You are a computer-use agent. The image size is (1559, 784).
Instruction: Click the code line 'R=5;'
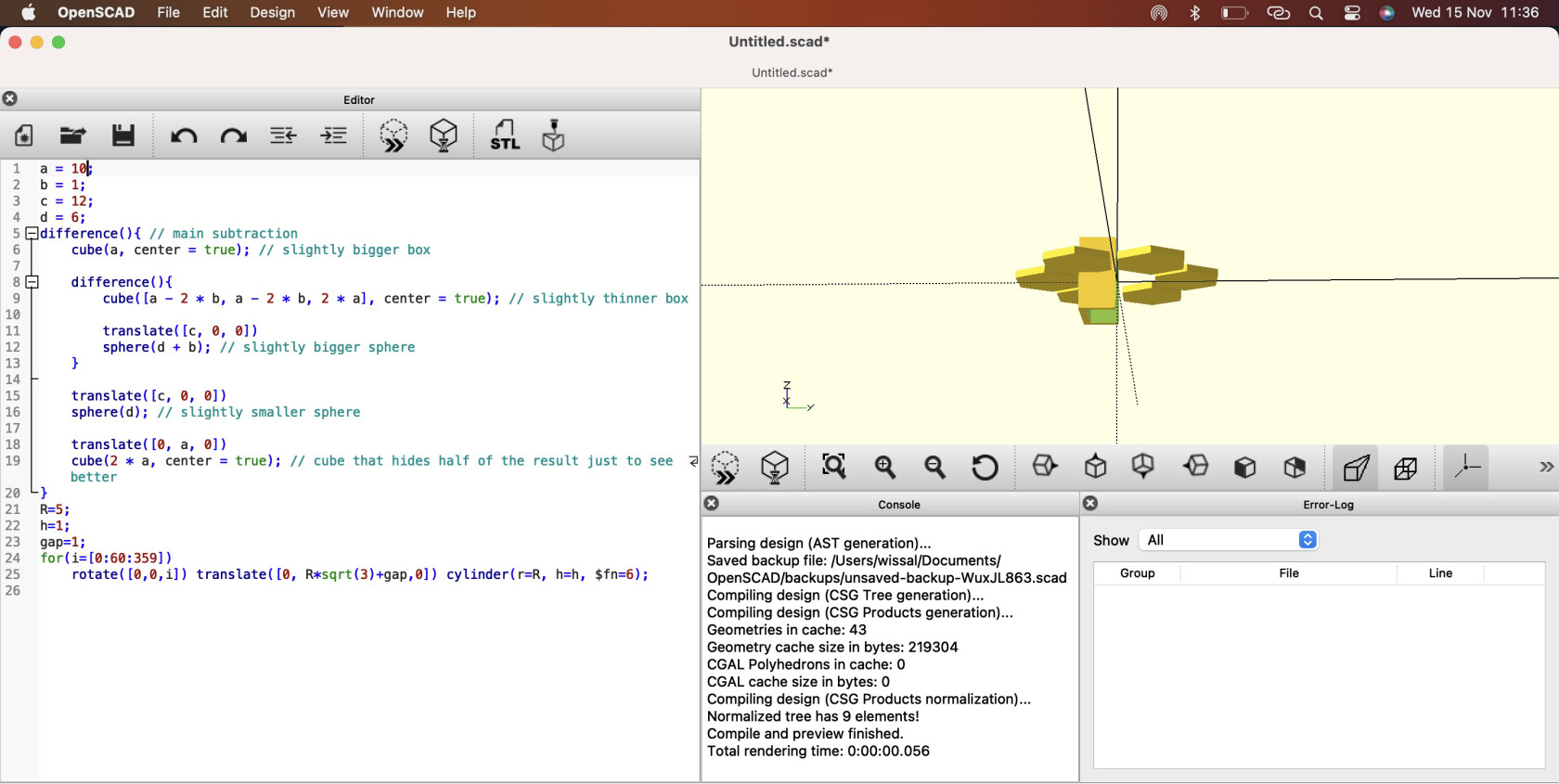point(55,509)
